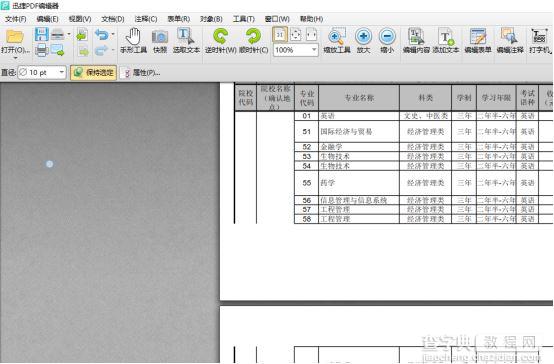Open the 窗口(W) menu

click(x=277, y=19)
